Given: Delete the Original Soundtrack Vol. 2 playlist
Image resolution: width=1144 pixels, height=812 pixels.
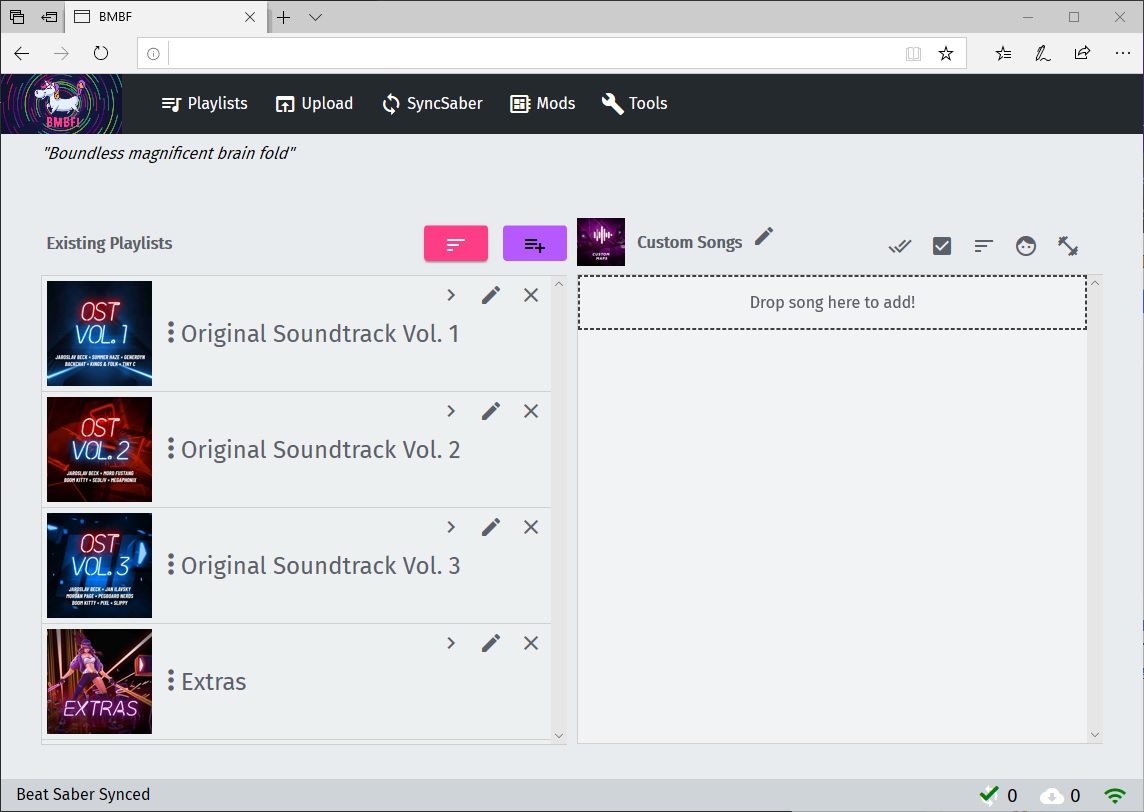Looking at the screenshot, I should click(x=531, y=411).
